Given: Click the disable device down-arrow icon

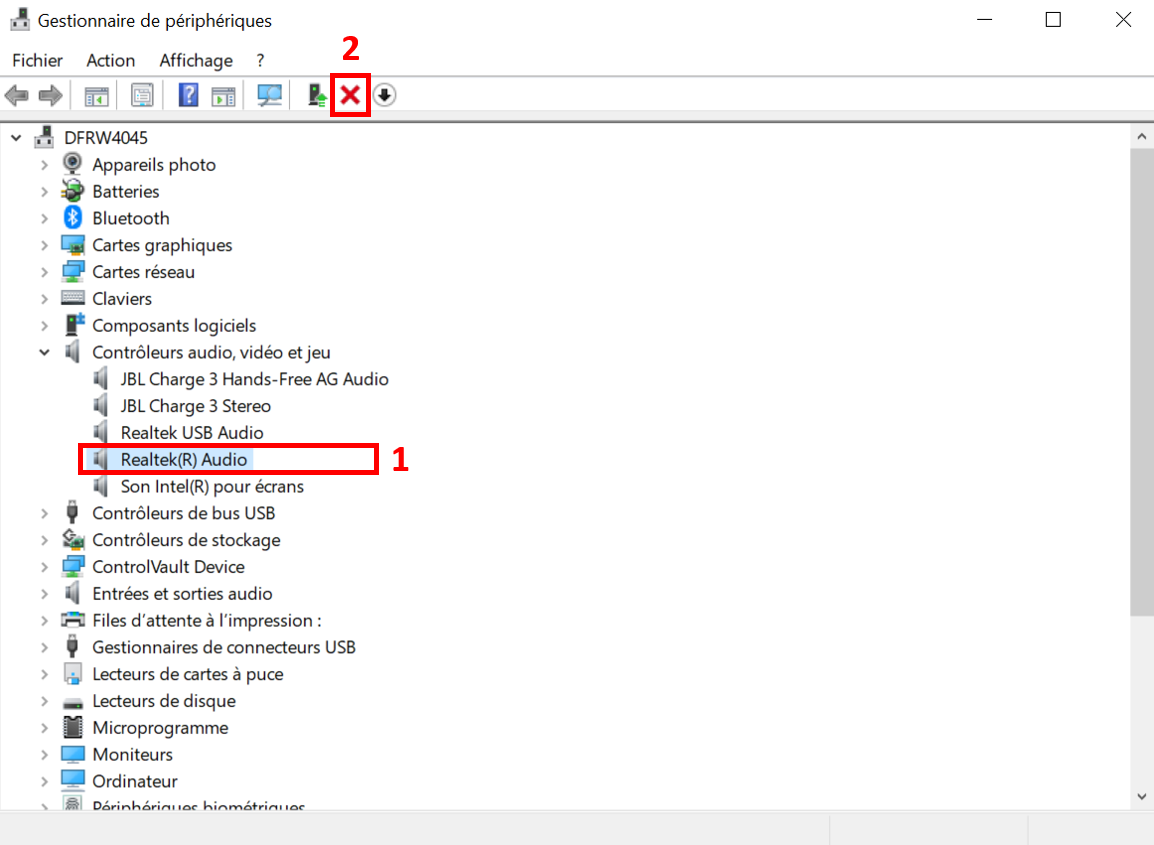Looking at the screenshot, I should pyautogui.click(x=385, y=95).
